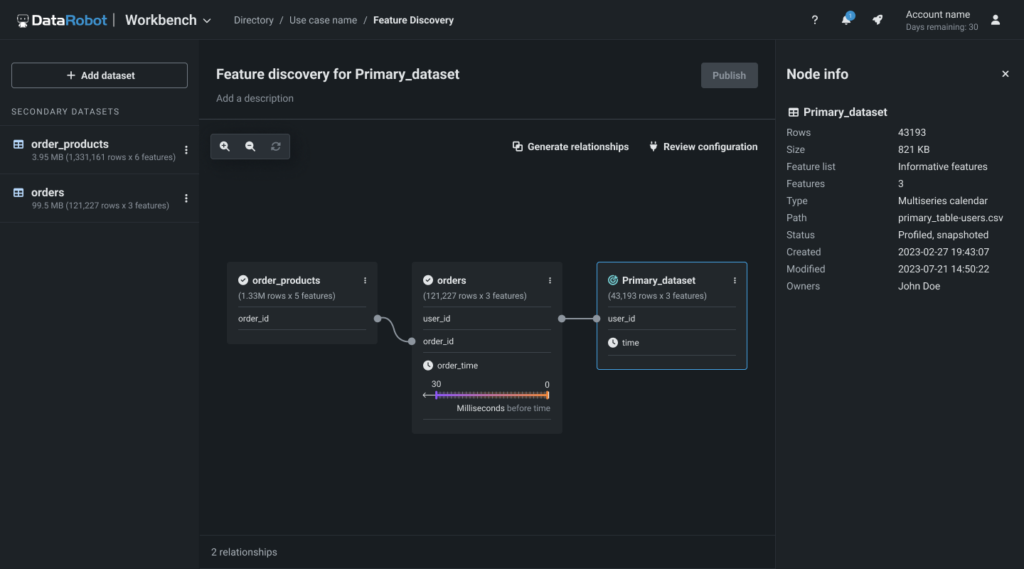1024x569 pixels.
Task: Click the order_products table icon in sidebar
Action: pos(18,144)
